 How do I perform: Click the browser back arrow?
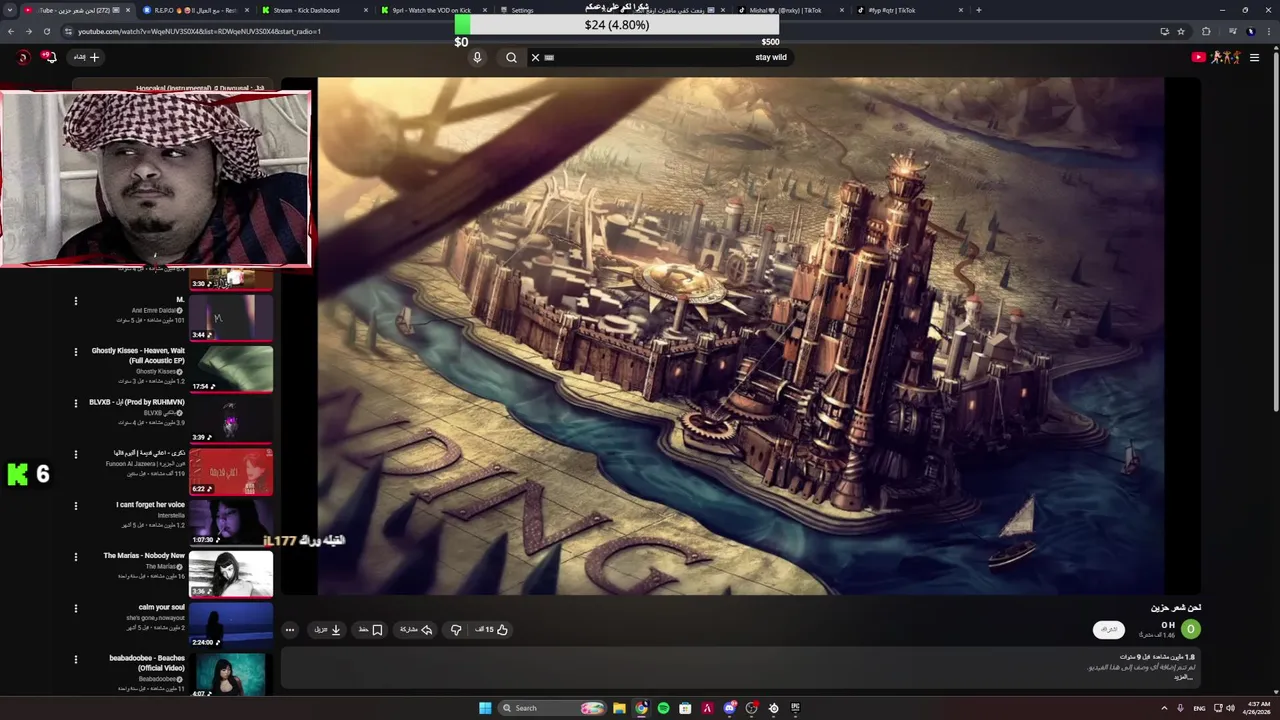coord(11,31)
